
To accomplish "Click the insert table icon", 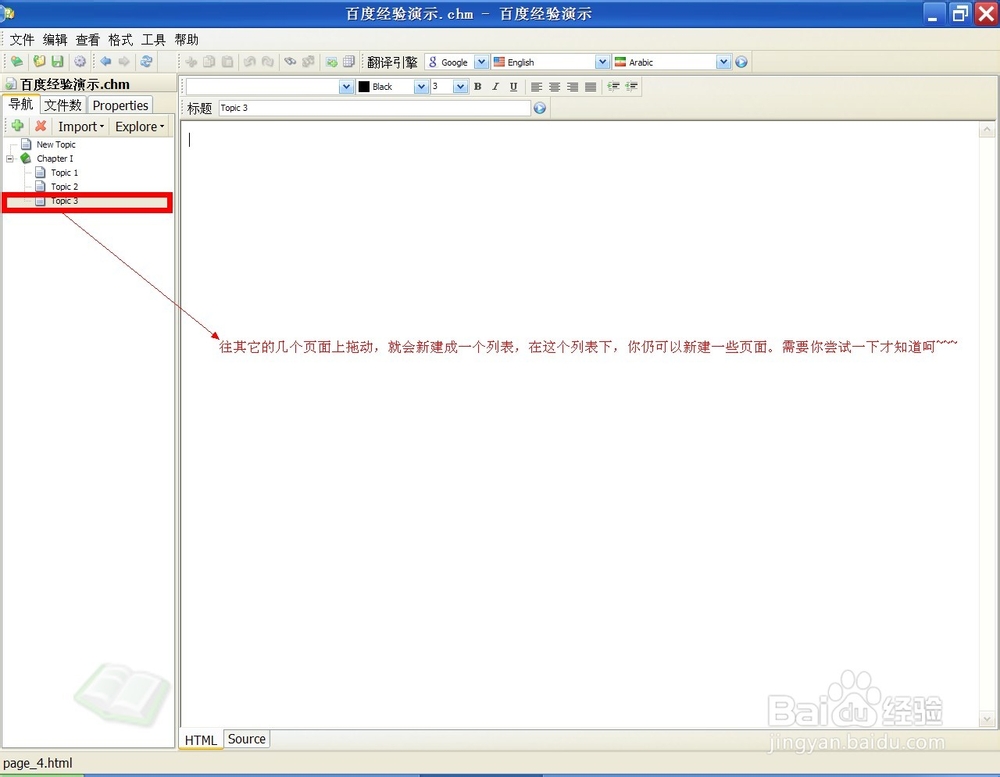I will click(x=349, y=62).
